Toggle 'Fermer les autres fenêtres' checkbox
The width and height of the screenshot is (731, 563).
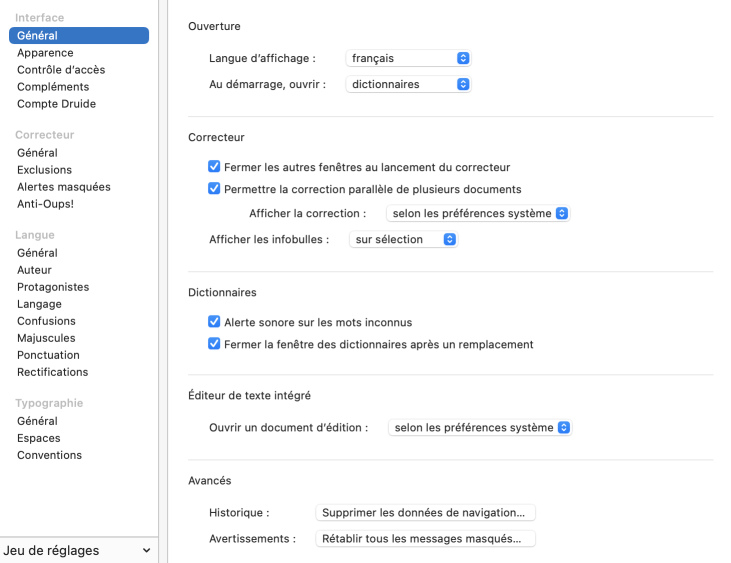click(x=214, y=167)
